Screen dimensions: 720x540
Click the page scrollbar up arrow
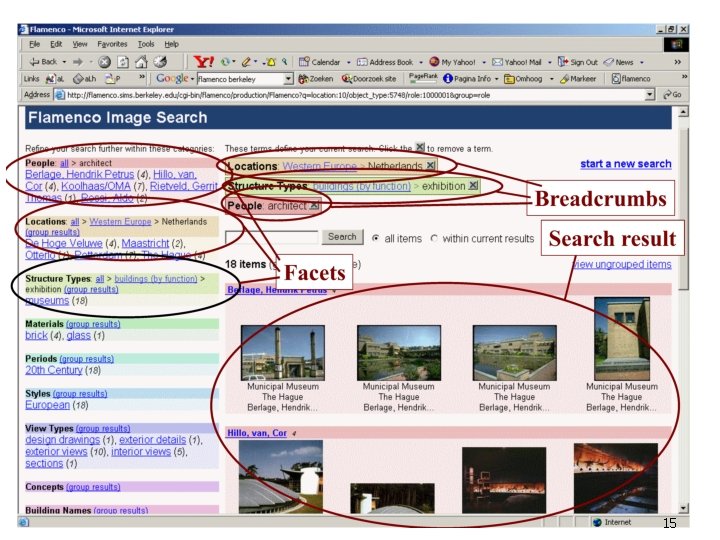click(x=683, y=112)
